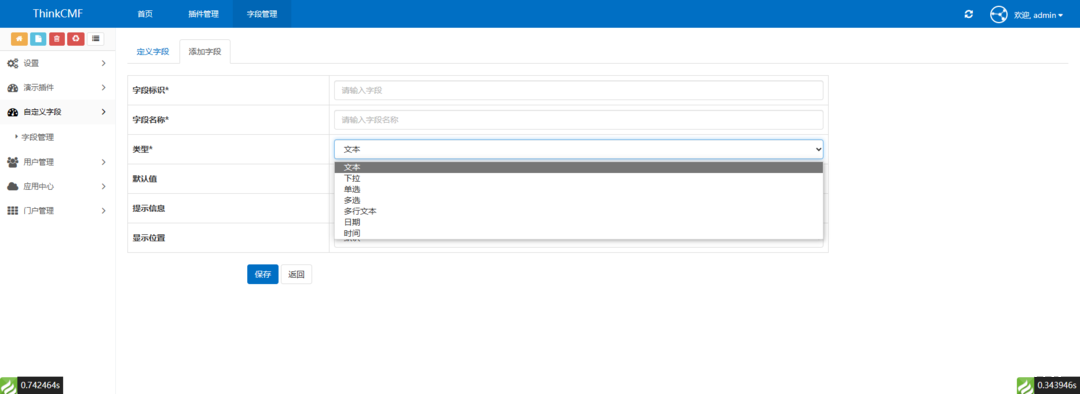Click the bottom-right debug trace icon
1080x394 pixels.
pos(1026,385)
